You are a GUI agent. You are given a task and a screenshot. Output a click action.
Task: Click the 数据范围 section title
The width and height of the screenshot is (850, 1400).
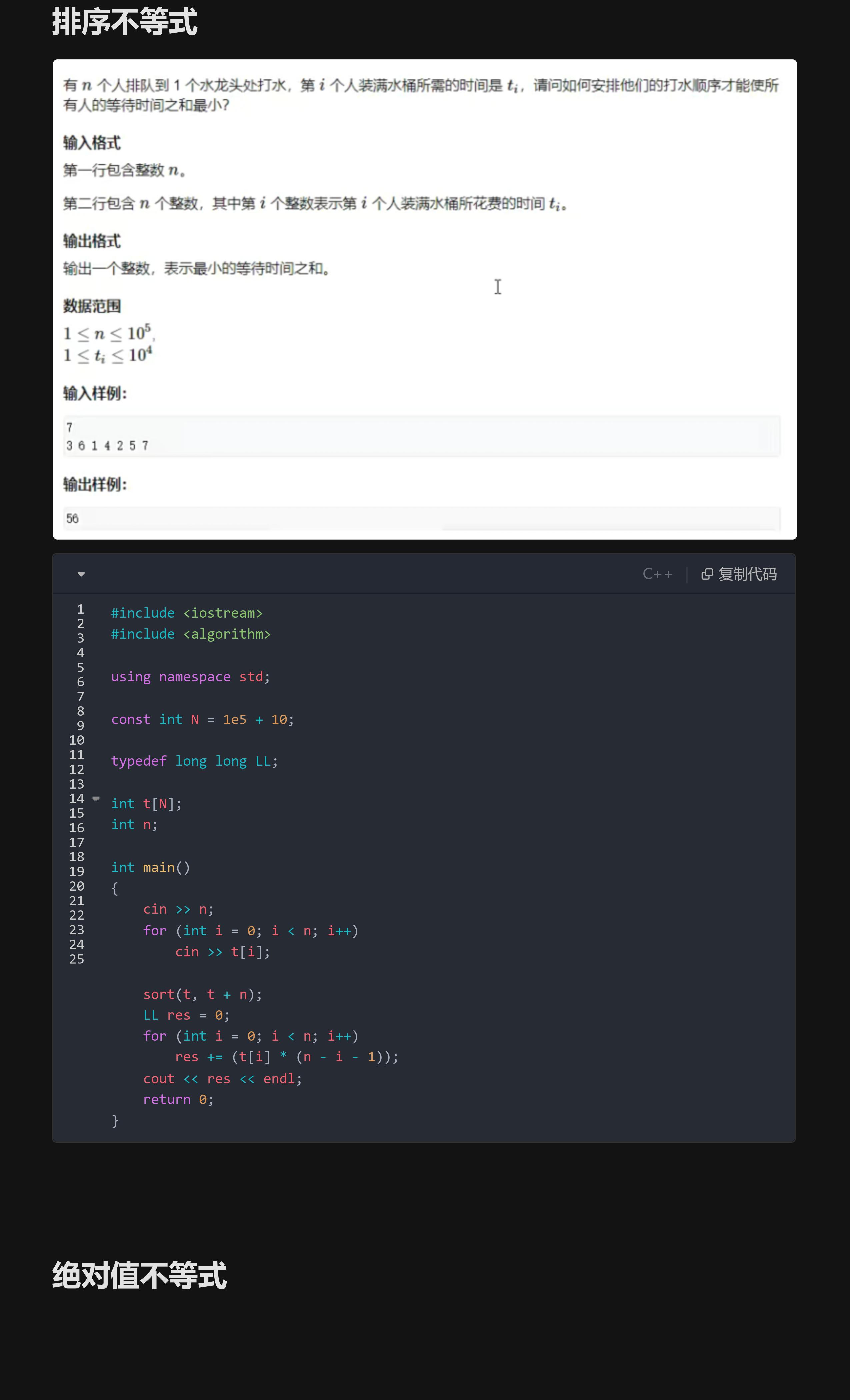[x=91, y=306]
